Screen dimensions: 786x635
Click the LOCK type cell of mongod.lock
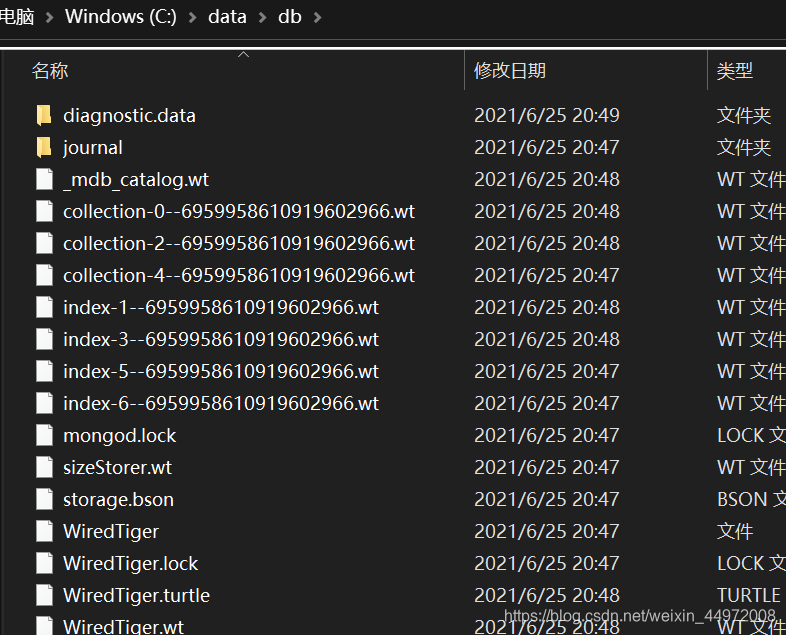point(751,436)
